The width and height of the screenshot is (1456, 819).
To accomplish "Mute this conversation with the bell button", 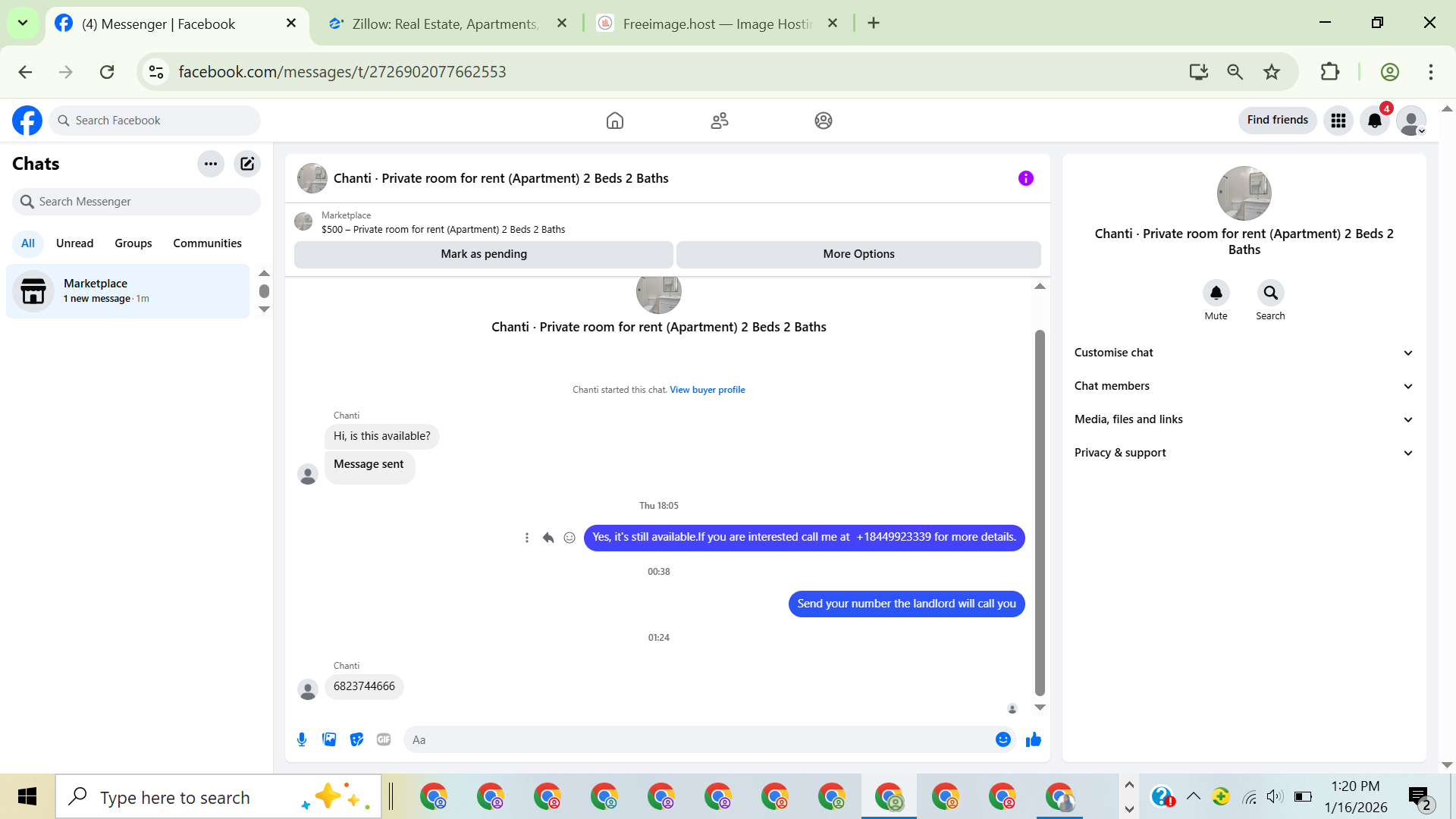I will point(1216,293).
